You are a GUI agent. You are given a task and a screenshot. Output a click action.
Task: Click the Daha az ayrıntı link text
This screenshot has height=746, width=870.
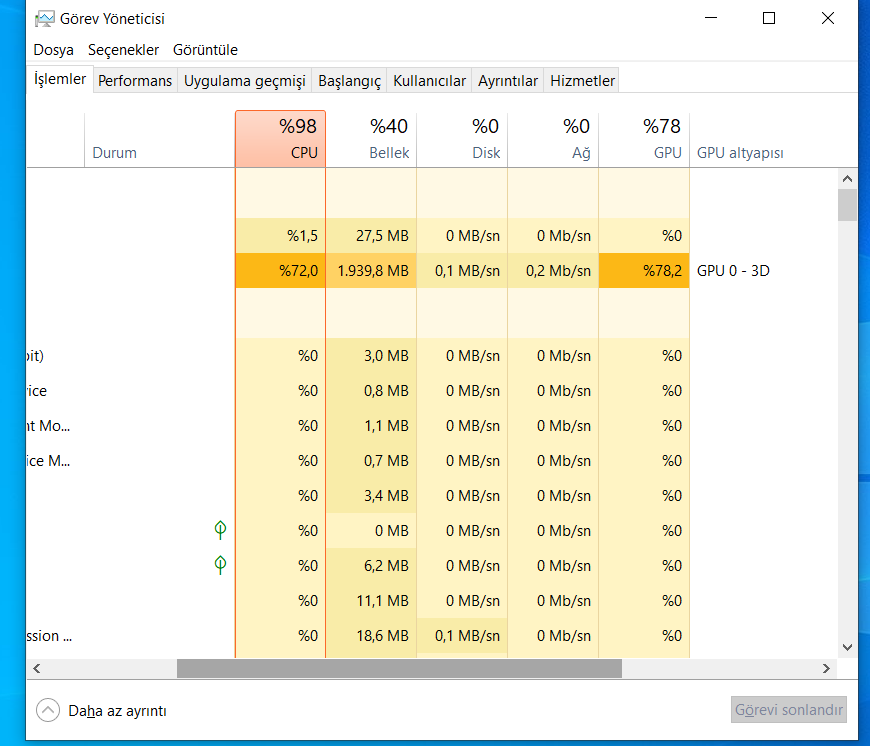(x=117, y=711)
